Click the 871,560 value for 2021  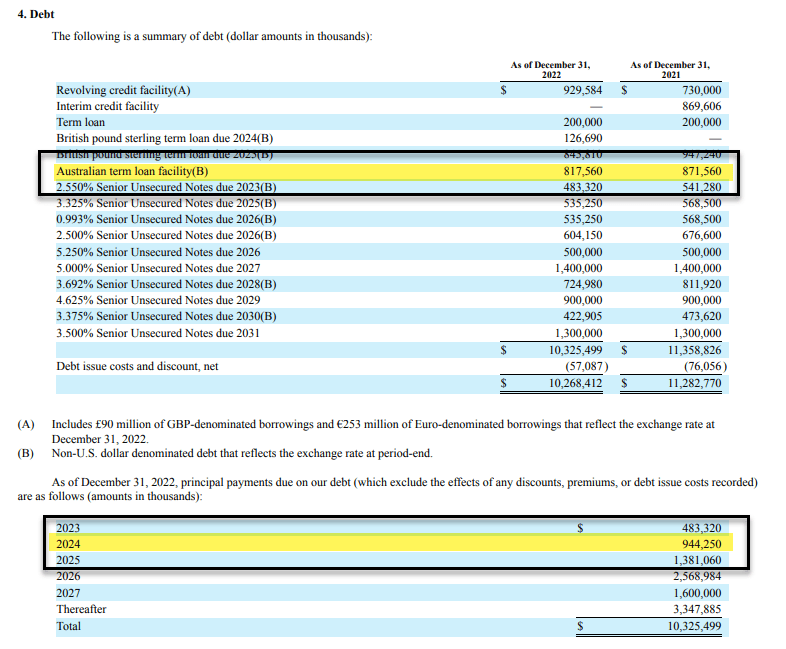click(x=701, y=171)
